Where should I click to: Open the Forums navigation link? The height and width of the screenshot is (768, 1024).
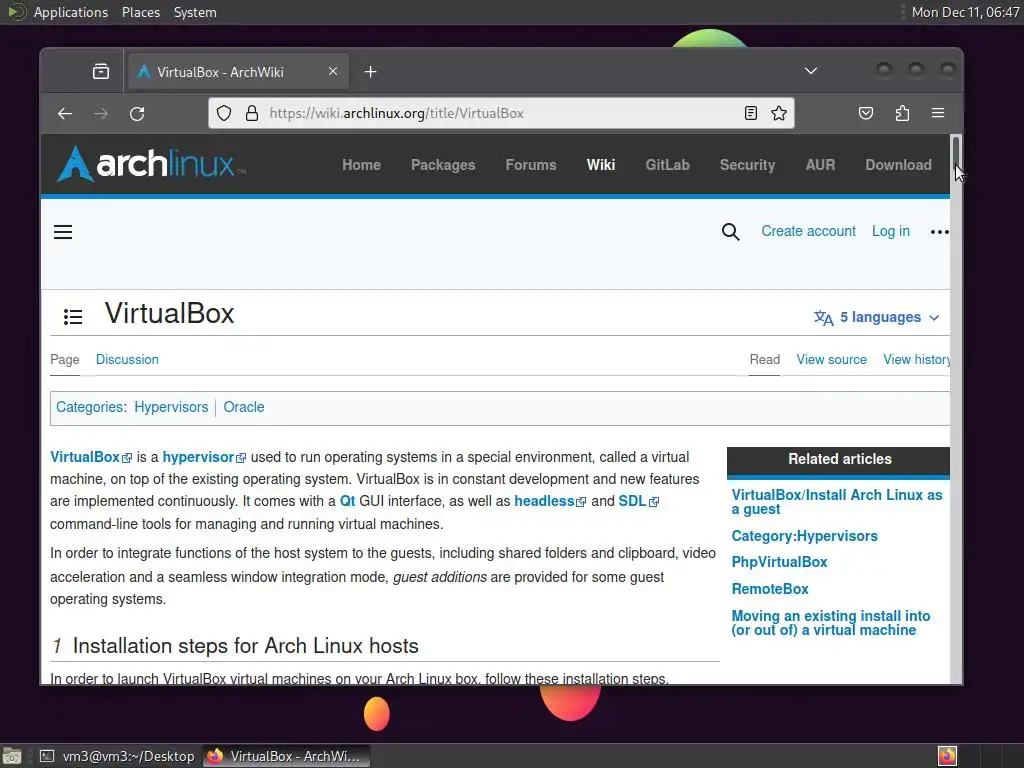tap(530, 165)
